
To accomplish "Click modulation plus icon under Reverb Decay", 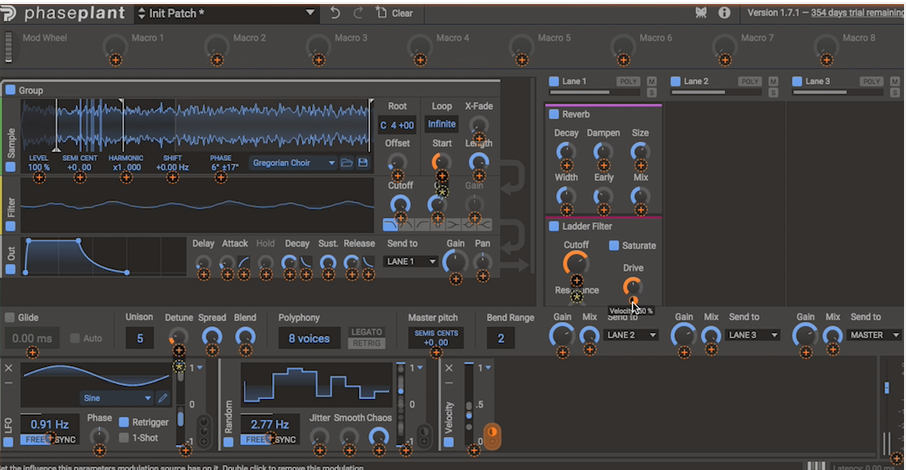I will [566, 166].
